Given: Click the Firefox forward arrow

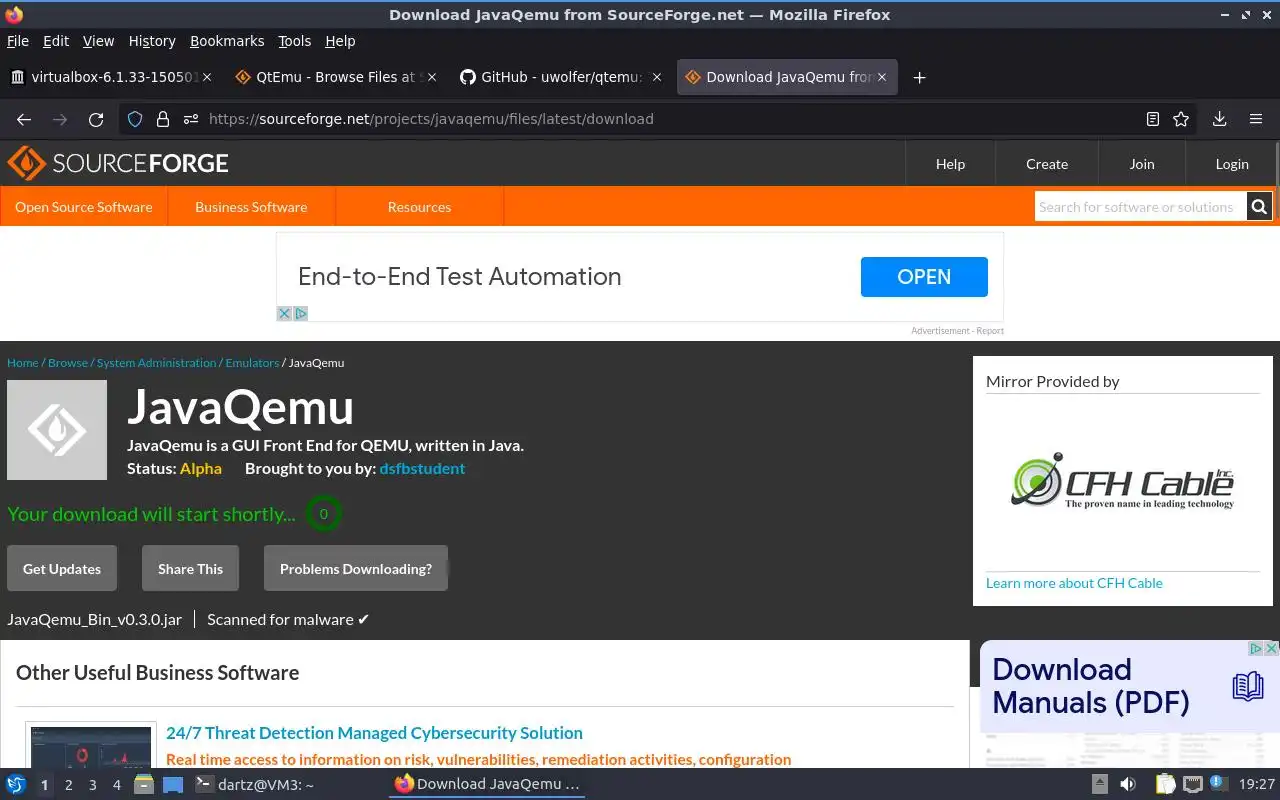Looking at the screenshot, I should tap(60, 119).
